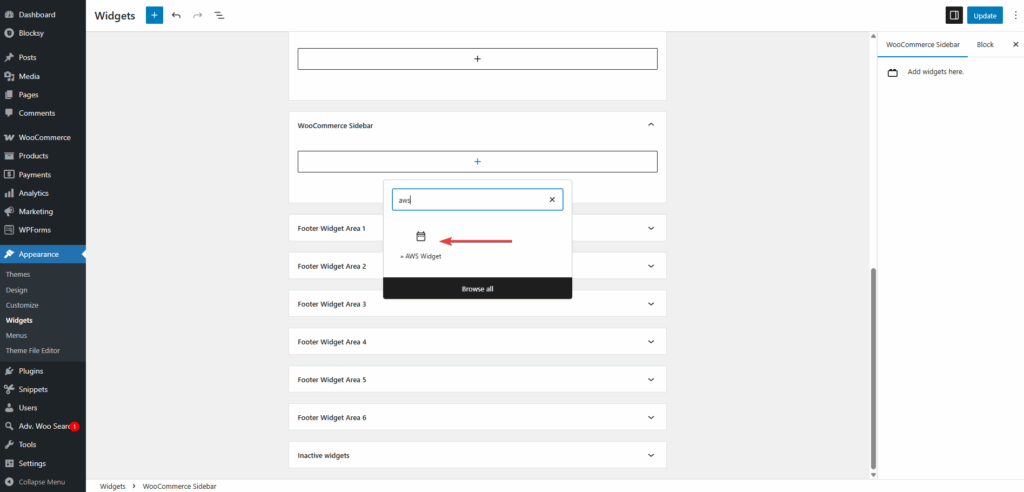Viewport: 1024px width, 492px height.
Task: Open the Customize submenu item
Action: 22,305
